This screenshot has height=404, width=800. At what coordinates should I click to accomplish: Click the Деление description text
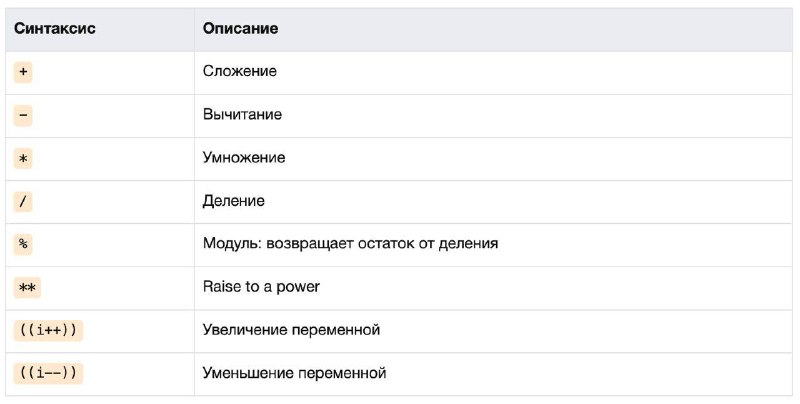pos(234,200)
